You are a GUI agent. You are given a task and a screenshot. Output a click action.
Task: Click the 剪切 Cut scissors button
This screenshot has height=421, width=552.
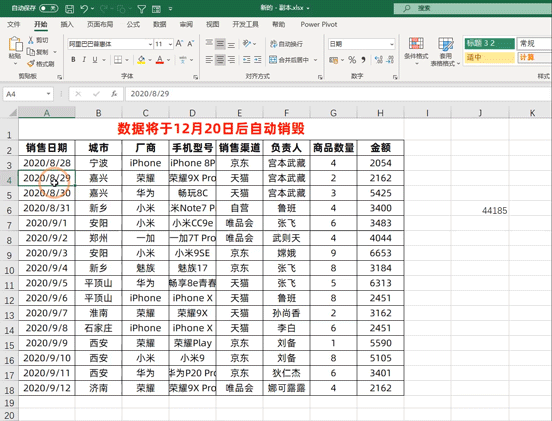pyautogui.click(x=38, y=40)
